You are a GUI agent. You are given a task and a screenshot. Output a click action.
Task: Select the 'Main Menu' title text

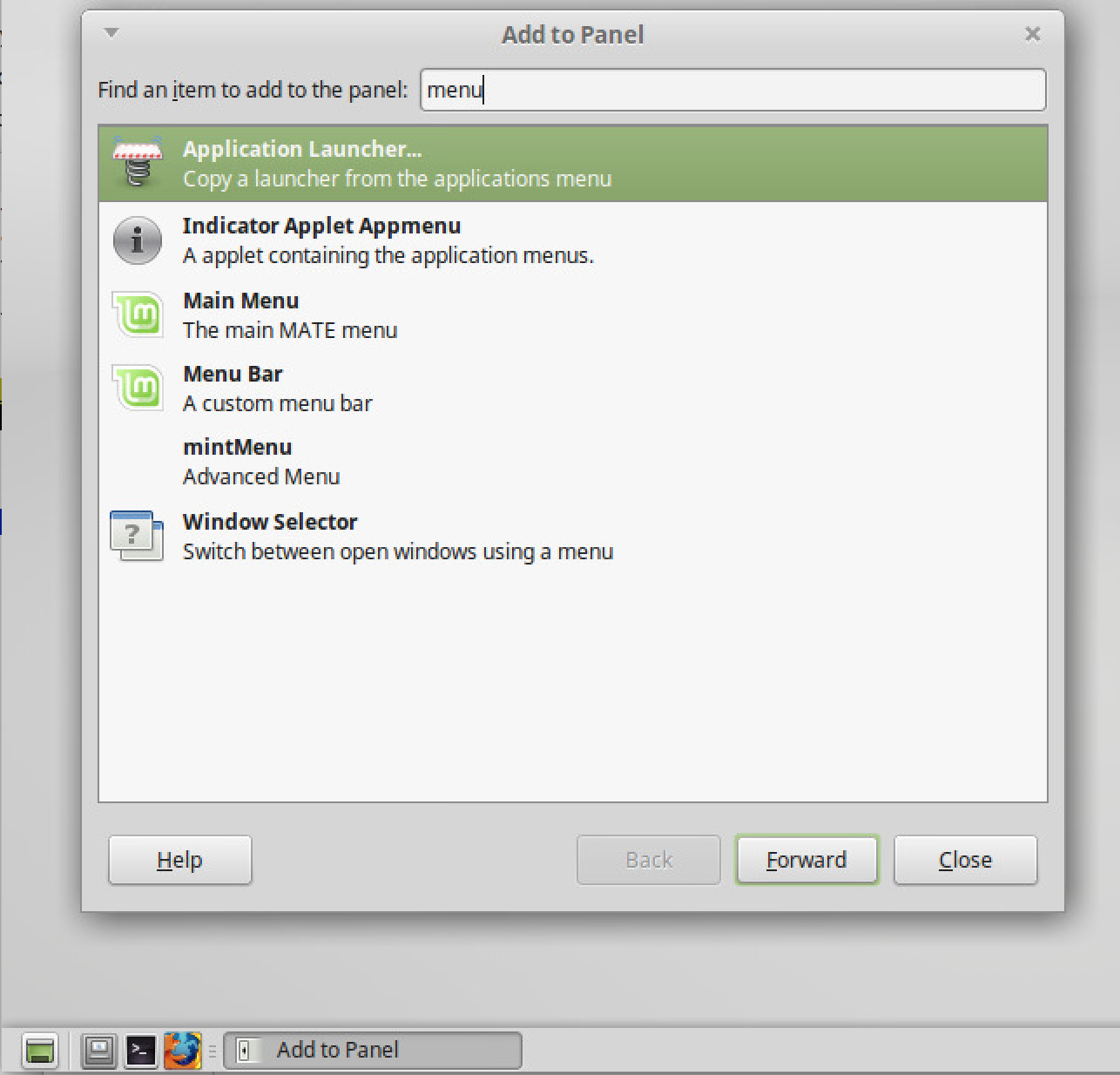click(x=241, y=301)
